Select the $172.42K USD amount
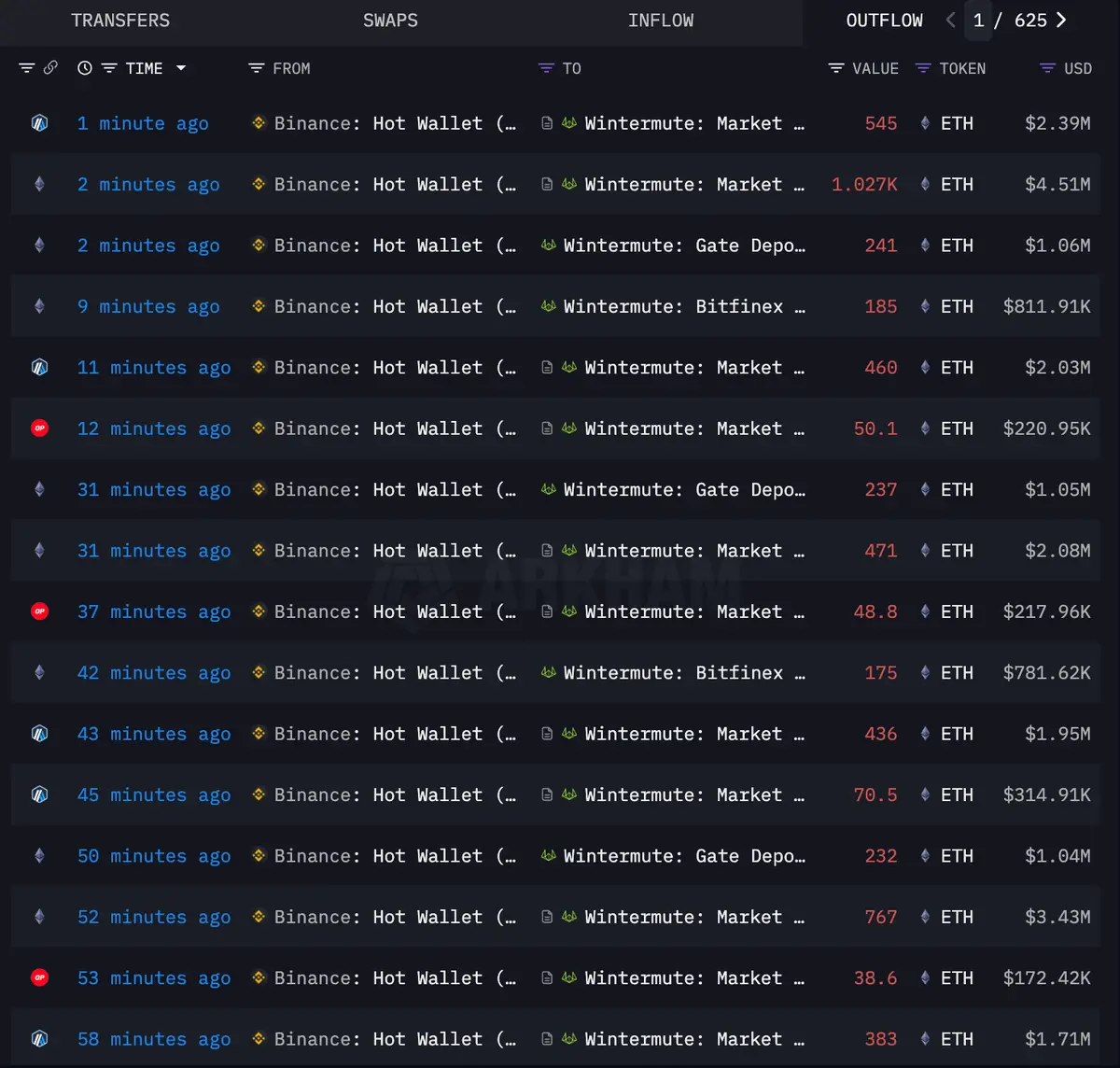This screenshot has height=1068, width=1120. [x=1046, y=978]
